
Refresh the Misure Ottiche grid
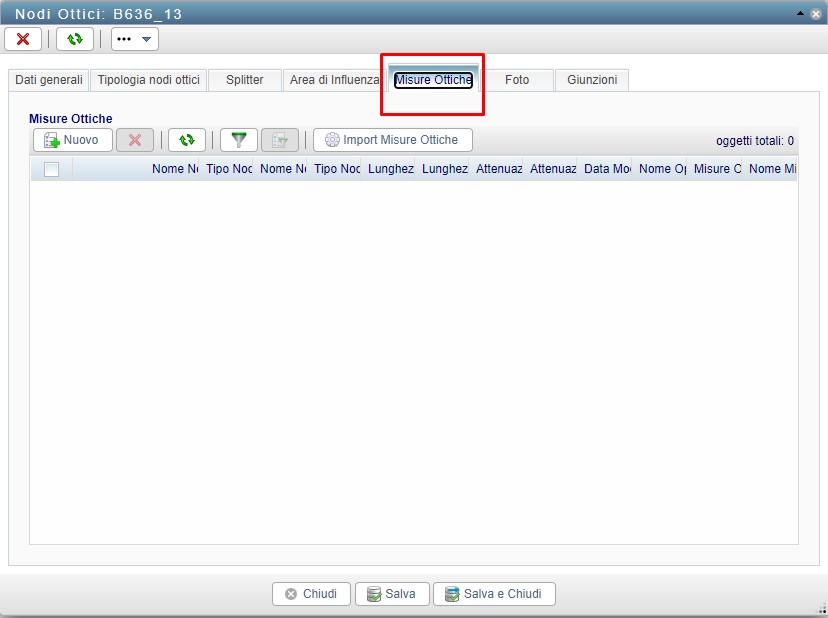tap(186, 140)
